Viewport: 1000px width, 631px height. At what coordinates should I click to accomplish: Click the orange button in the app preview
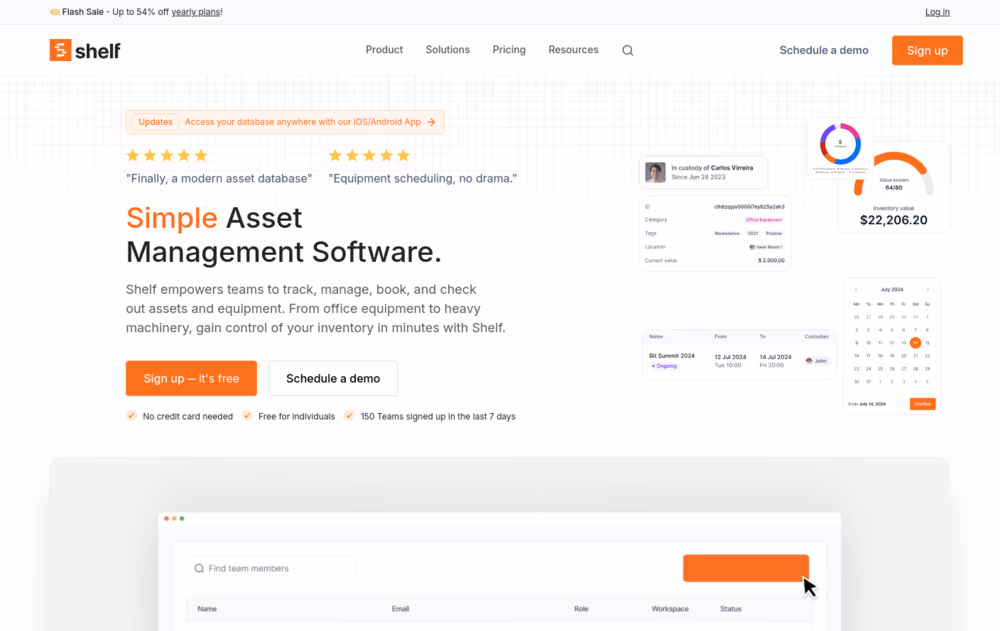point(746,568)
